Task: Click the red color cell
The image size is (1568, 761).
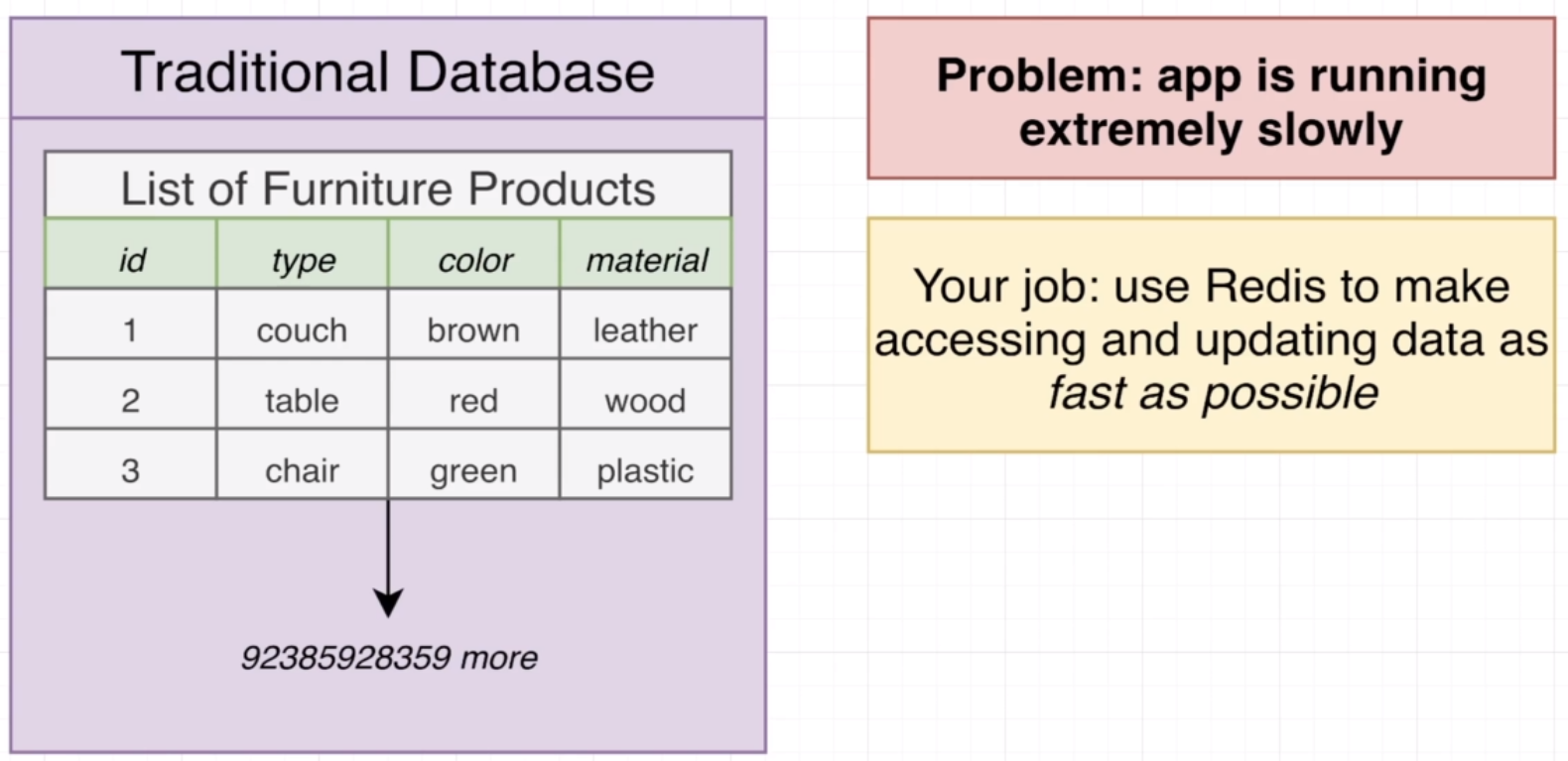Action: pyautogui.click(x=473, y=400)
